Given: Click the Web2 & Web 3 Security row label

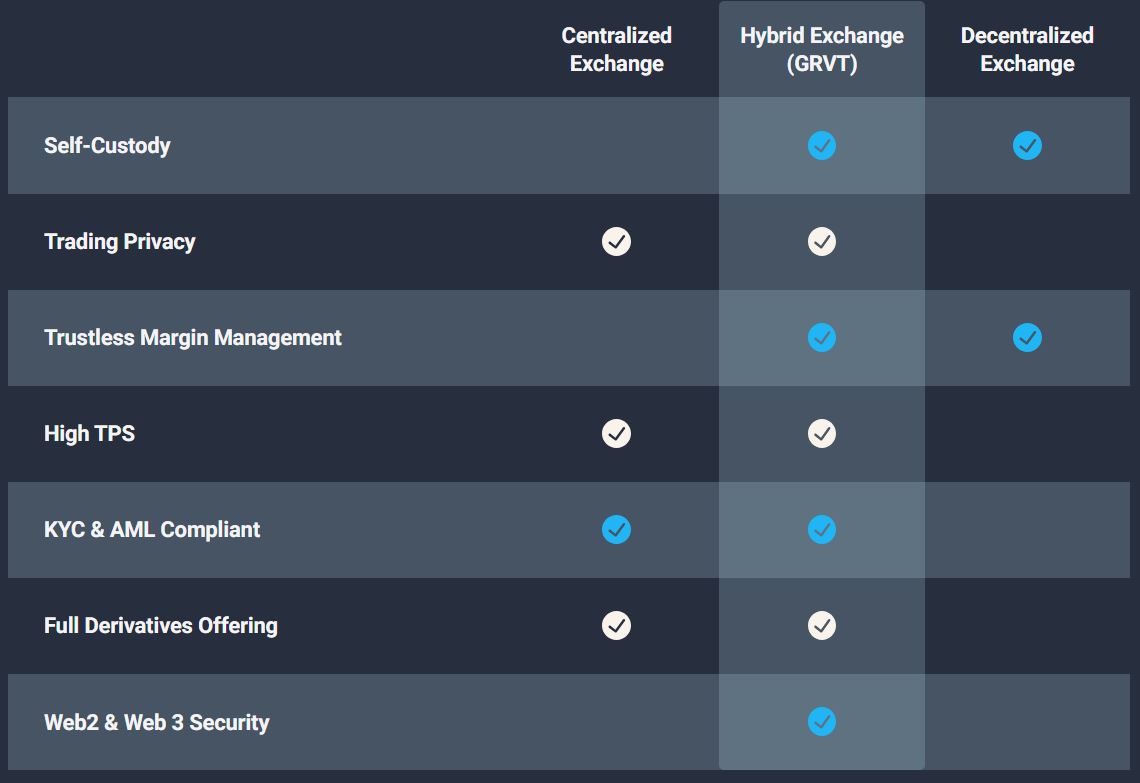Looking at the screenshot, I should [156, 722].
